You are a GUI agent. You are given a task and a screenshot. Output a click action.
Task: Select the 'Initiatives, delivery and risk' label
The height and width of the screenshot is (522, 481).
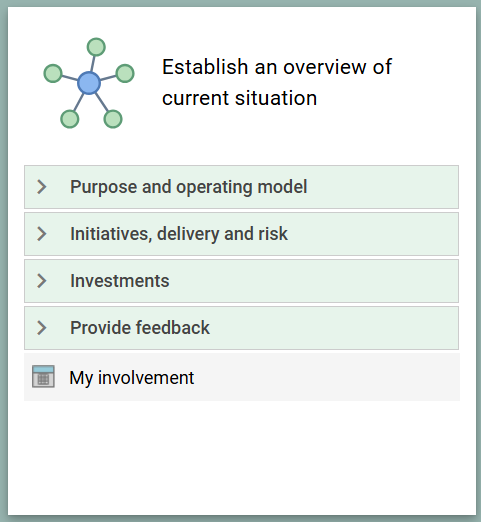pos(179,234)
